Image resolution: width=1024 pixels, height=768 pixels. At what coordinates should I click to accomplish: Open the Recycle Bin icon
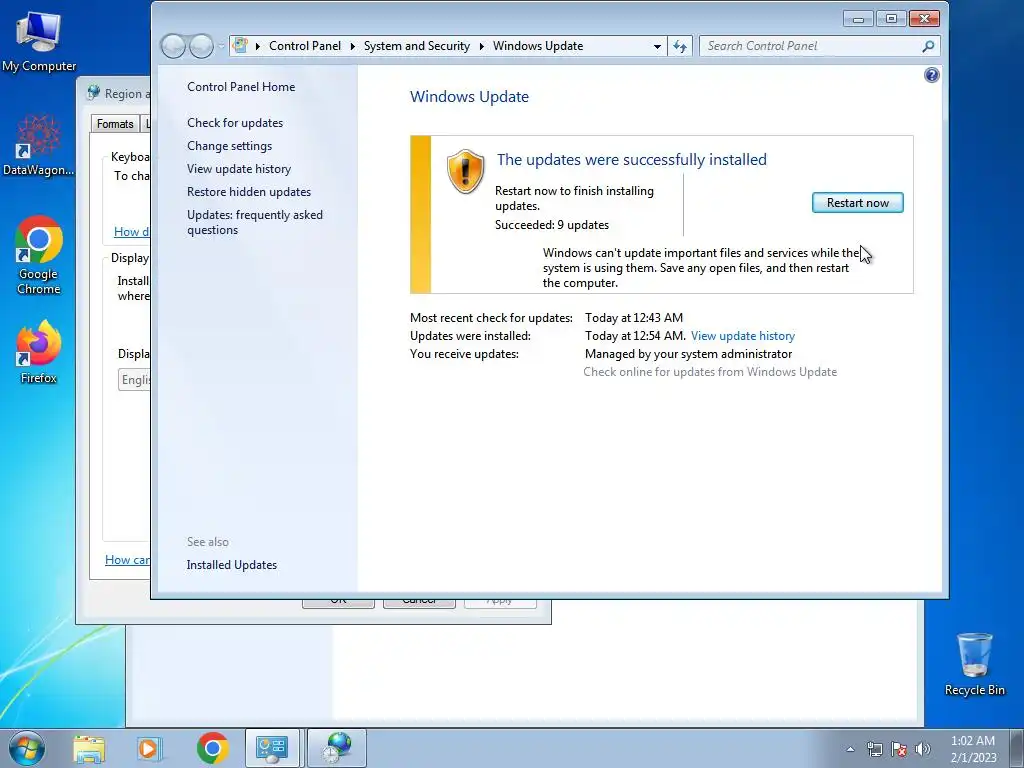click(x=974, y=664)
